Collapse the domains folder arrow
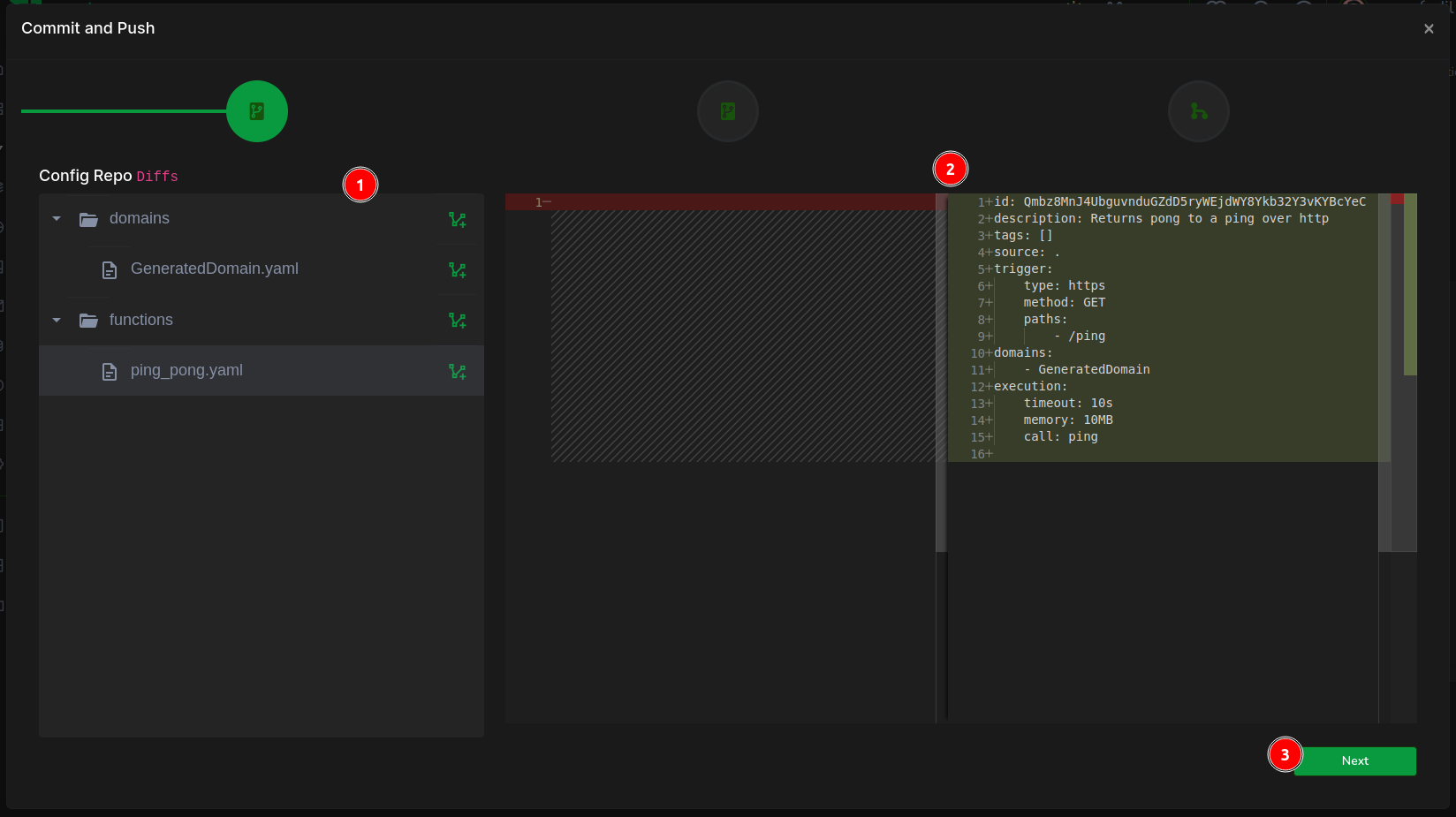Viewport: 1456px width, 817px height. point(57,218)
